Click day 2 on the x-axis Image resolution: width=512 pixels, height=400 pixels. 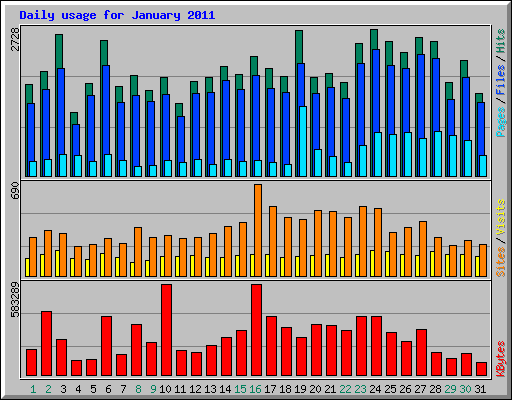(x=48, y=389)
